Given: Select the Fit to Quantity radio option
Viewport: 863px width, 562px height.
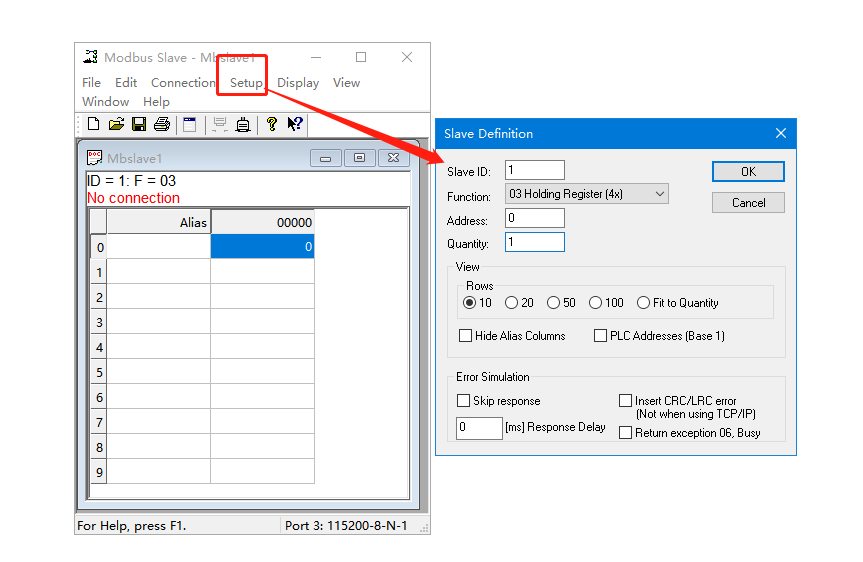Looking at the screenshot, I should click(x=643, y=303).
